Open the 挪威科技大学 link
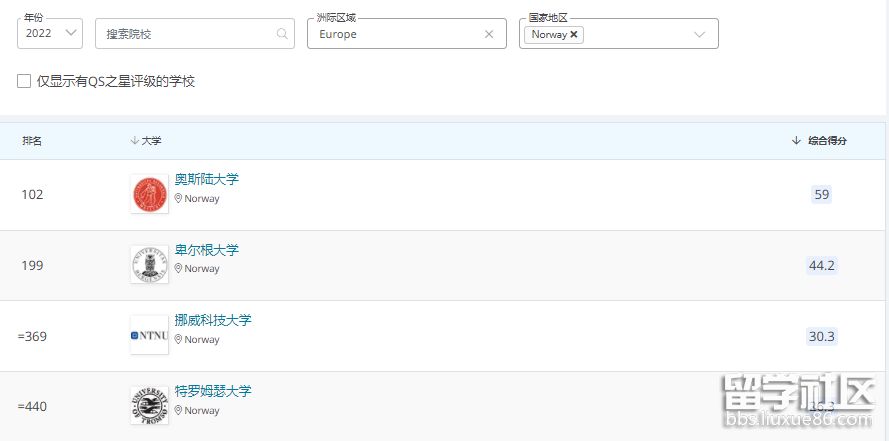The height and width of the screenshot is (441, 889). pyautogui.click(x=213, y=321)
